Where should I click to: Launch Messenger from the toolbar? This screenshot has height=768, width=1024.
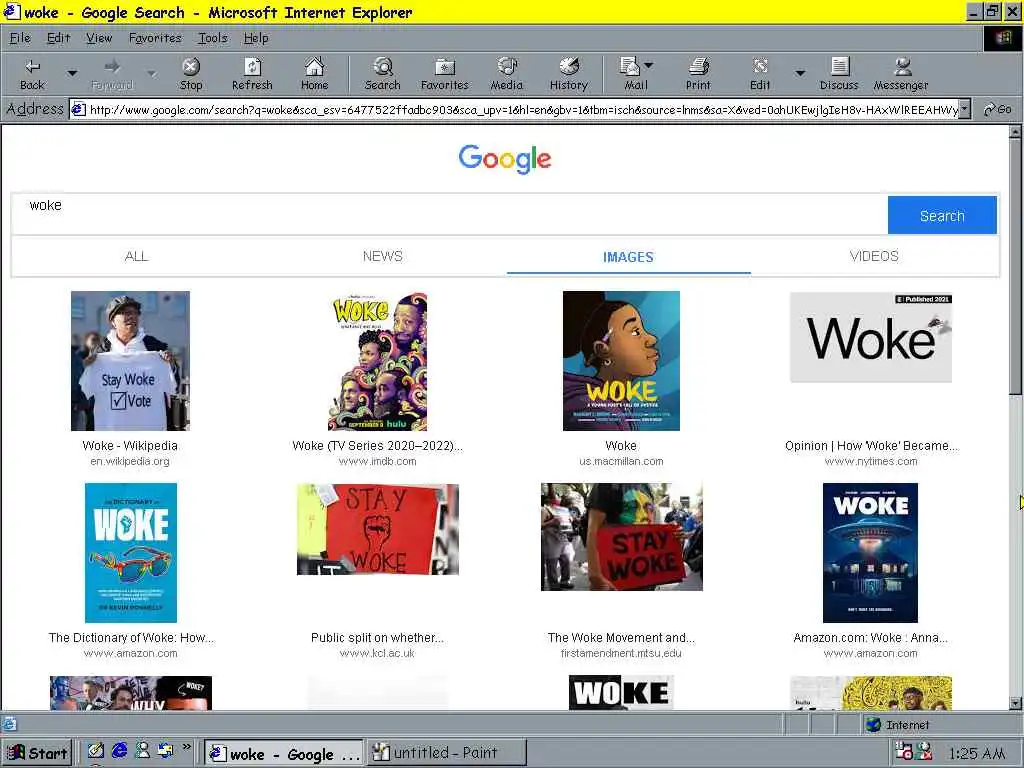coord(901,74)
